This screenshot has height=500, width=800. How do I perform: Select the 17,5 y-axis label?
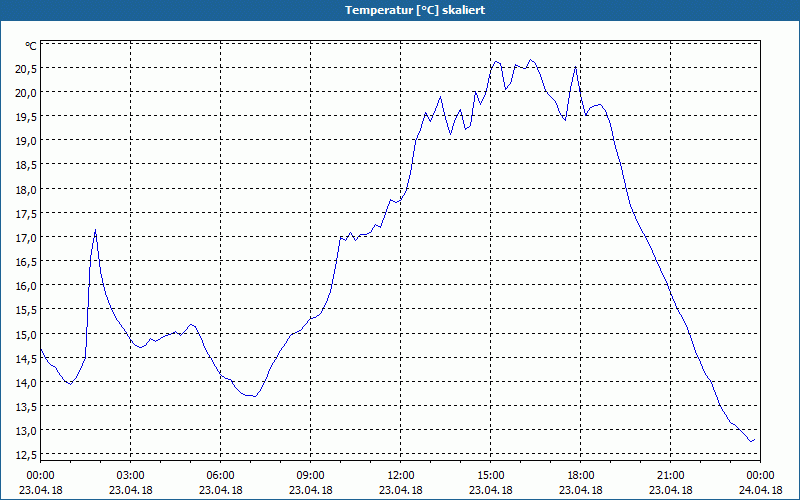click(x=26, y=215)
